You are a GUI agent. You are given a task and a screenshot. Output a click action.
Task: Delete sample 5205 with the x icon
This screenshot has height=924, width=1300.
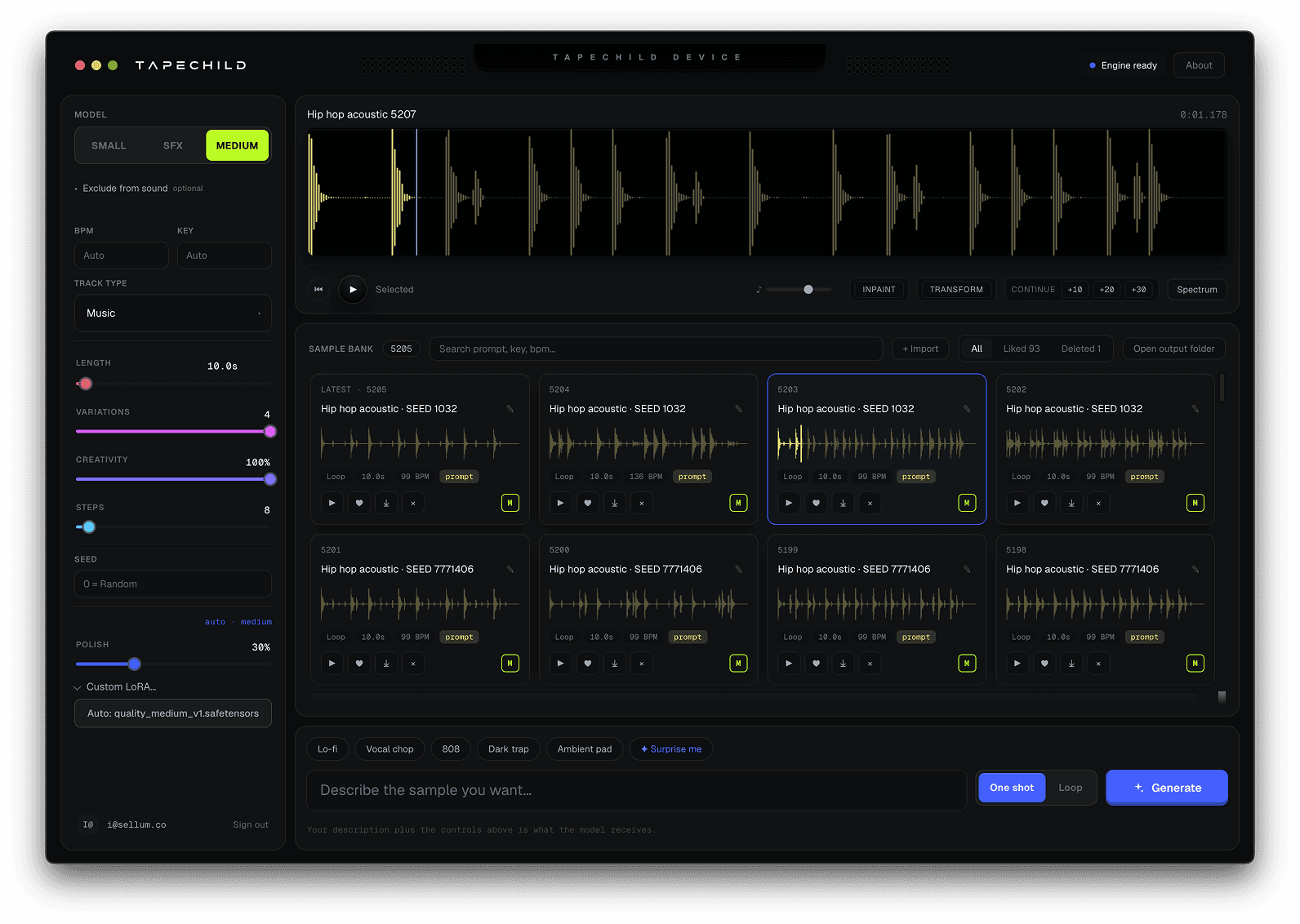click(413, 503)
